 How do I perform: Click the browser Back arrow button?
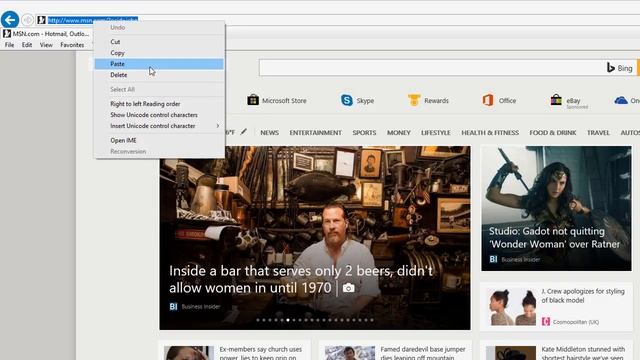pyautogui.click(x=10, y=20)
